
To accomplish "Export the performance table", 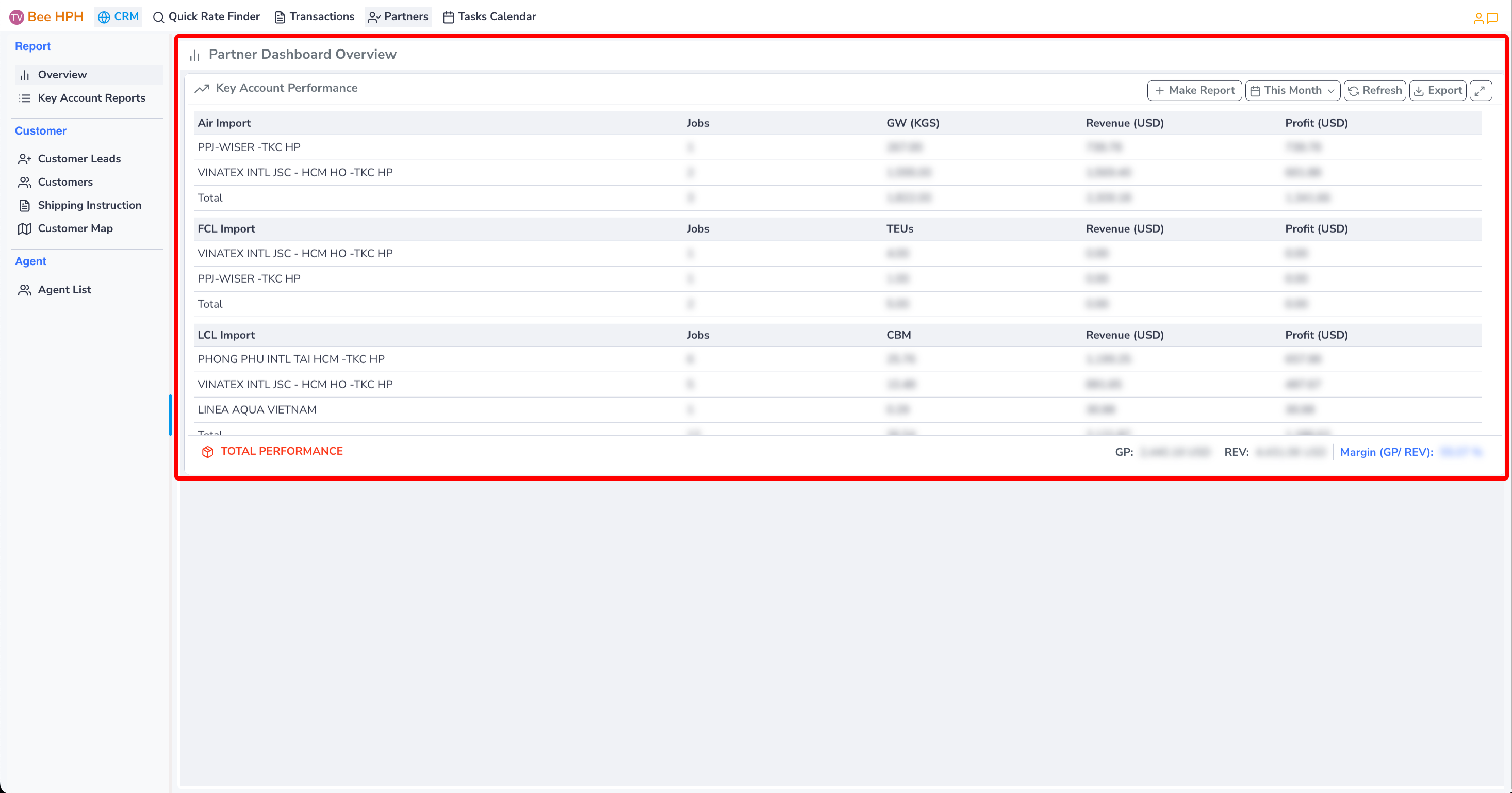I will pyautogui.click(x=1437, y=90).
